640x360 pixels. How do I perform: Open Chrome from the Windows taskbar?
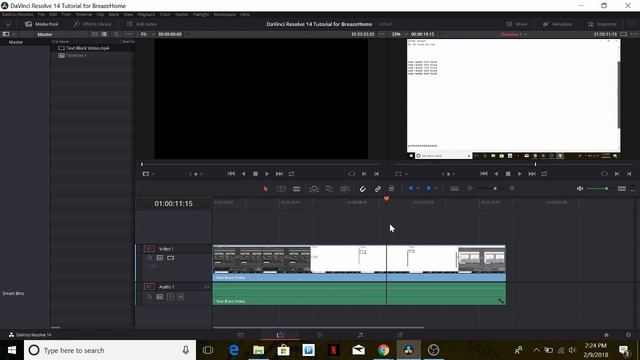point(383,350)
